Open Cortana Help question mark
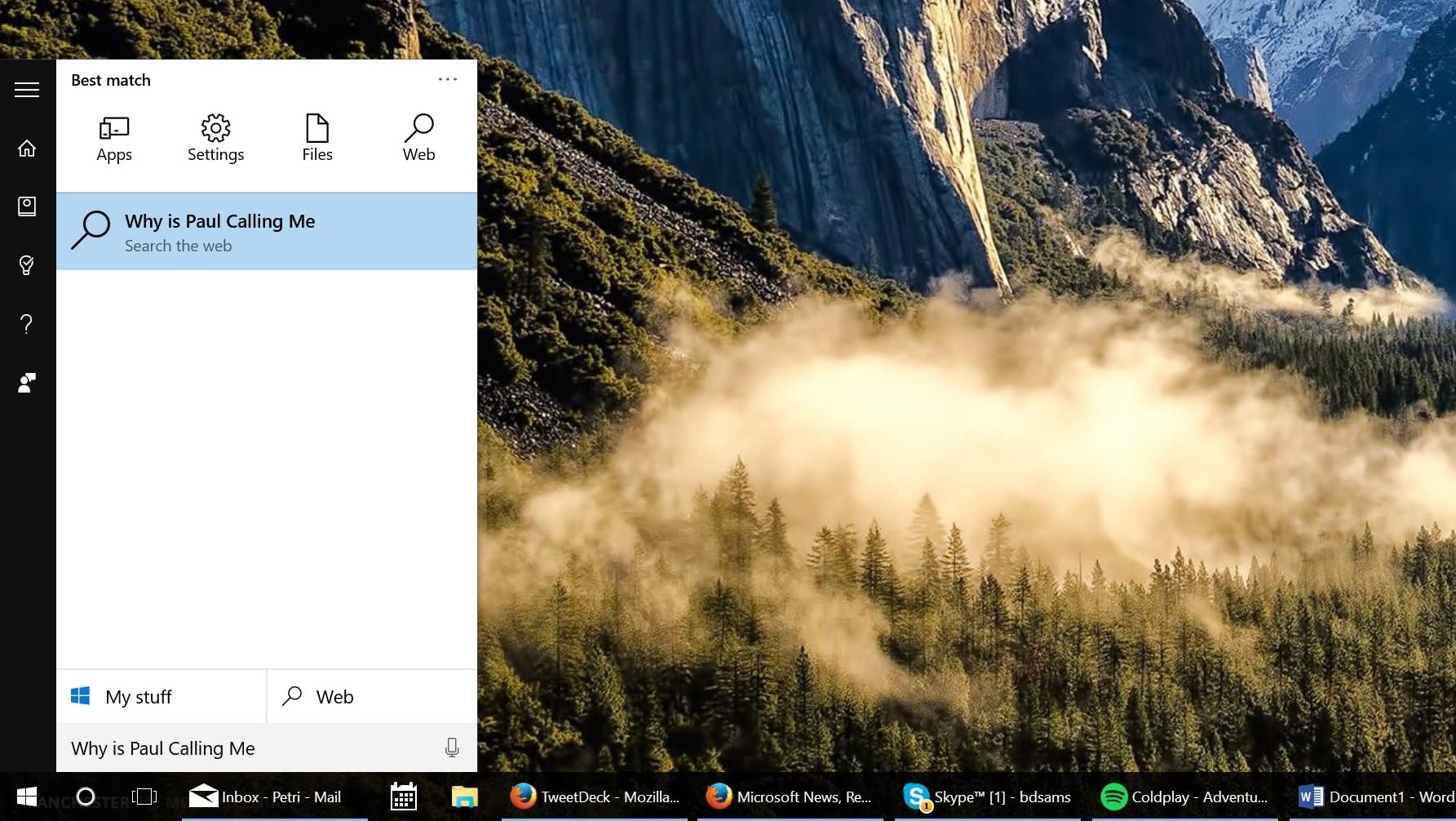This screenshot has height=821, width=1456. 27,324
